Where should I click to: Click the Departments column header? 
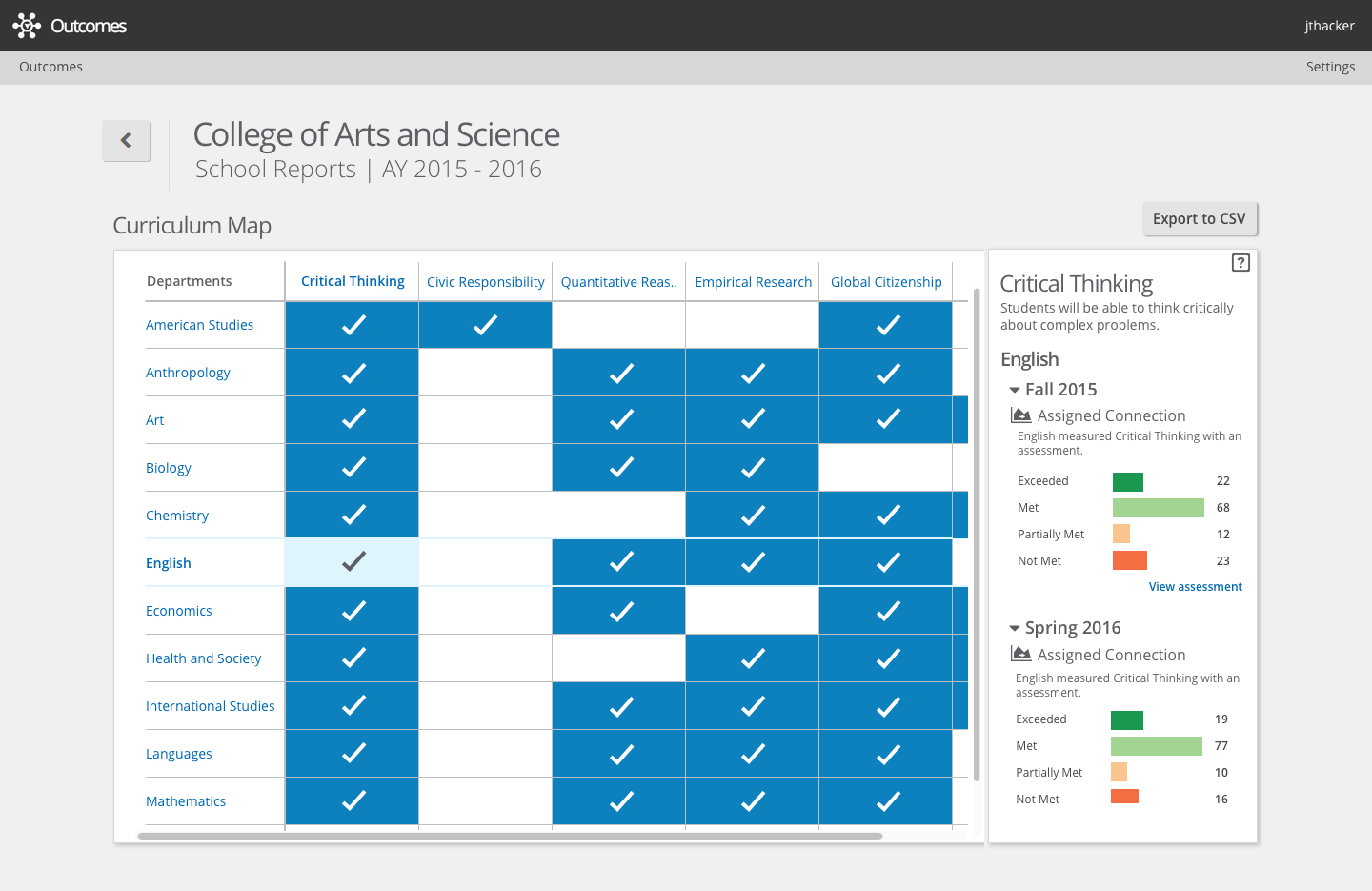pyautogui.click(x=189, y=281)
